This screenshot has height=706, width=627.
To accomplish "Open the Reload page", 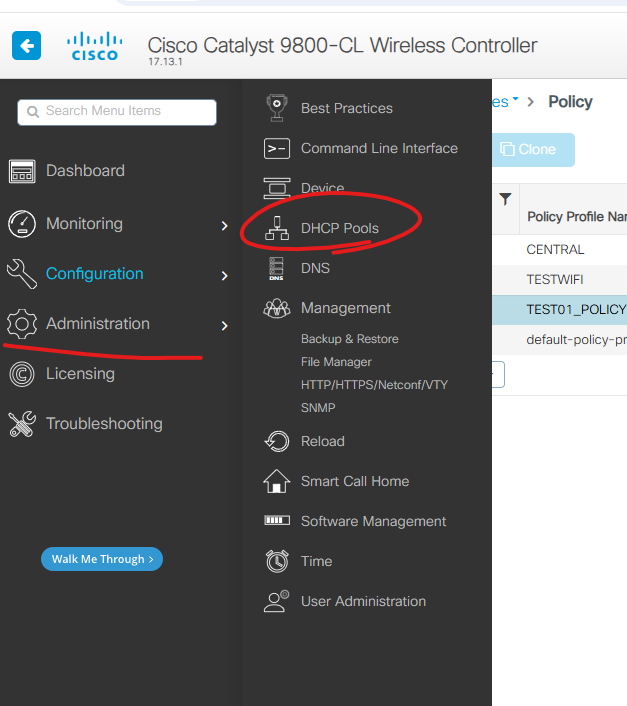I will (x=323, y=441).
